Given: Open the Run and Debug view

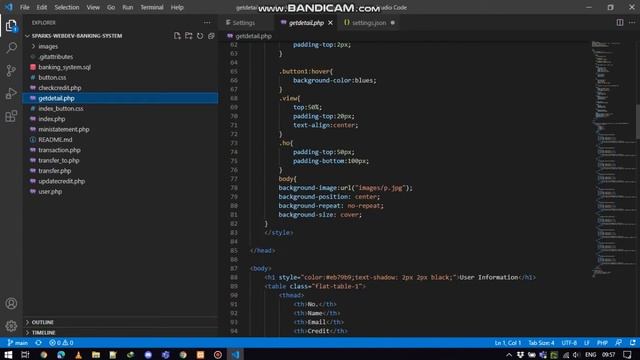Looking at the screenshot, I should coord(11,93).
